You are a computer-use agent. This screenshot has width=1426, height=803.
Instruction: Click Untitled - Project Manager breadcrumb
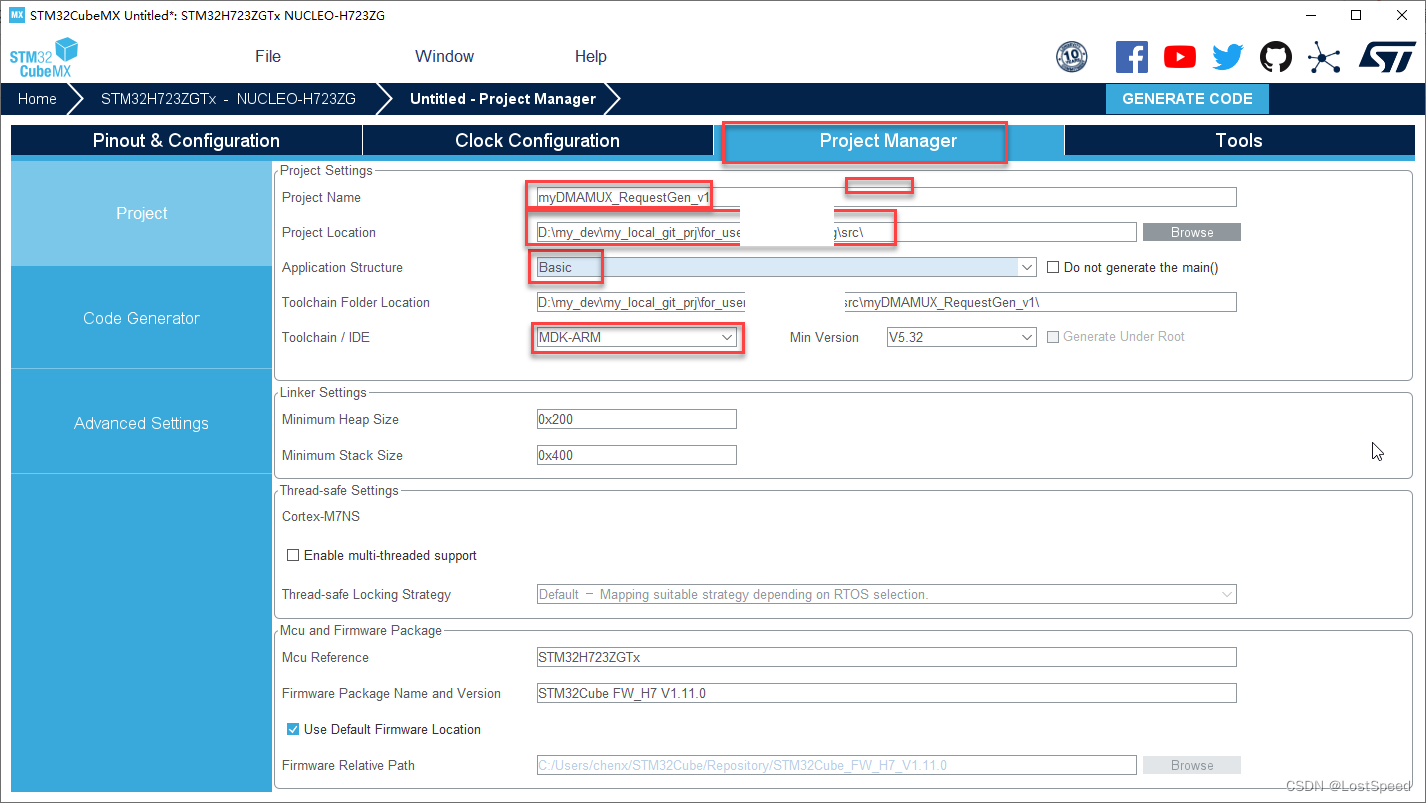click(x=503, y=99)
